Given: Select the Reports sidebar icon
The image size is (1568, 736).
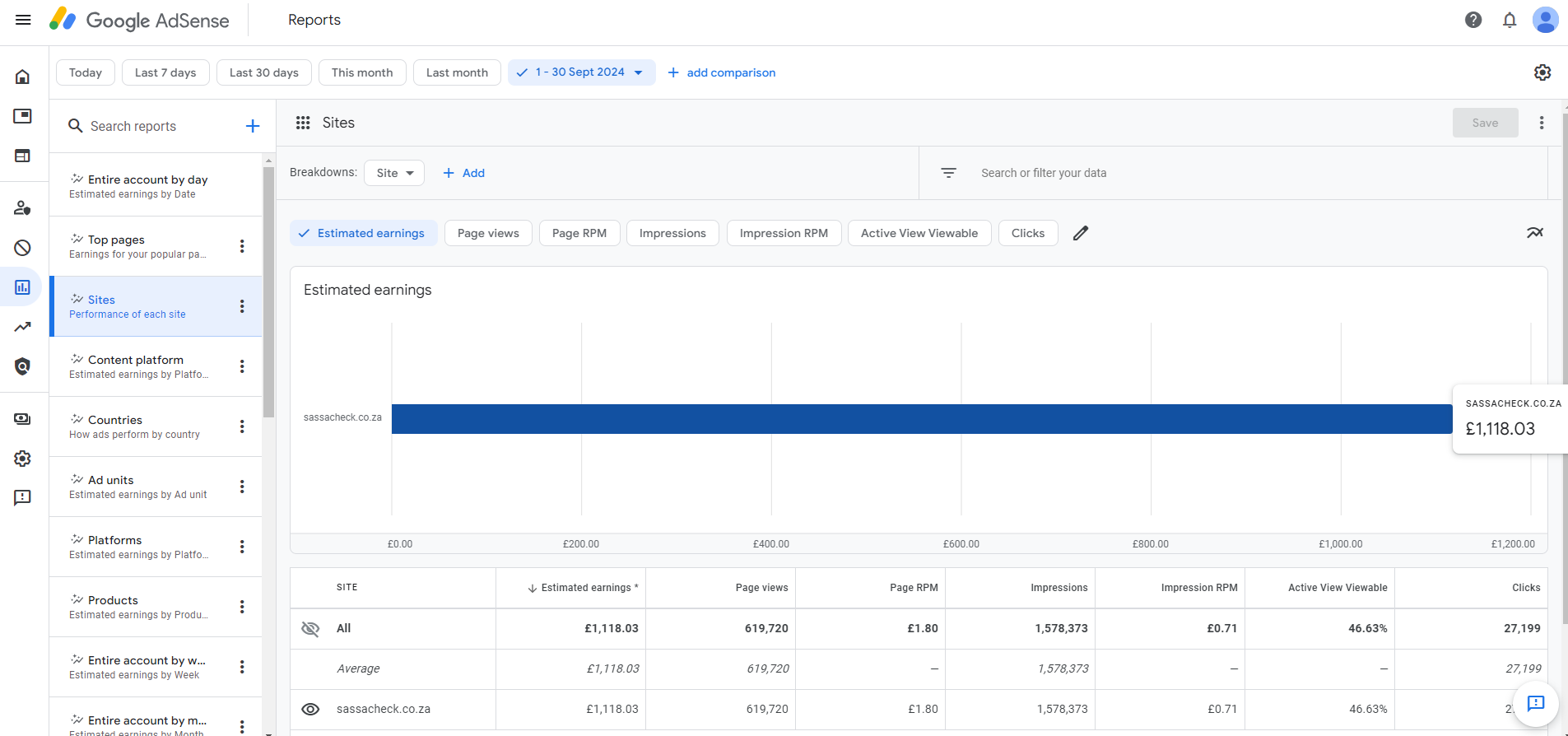Looking at the screenshot, I should (22, 286).
